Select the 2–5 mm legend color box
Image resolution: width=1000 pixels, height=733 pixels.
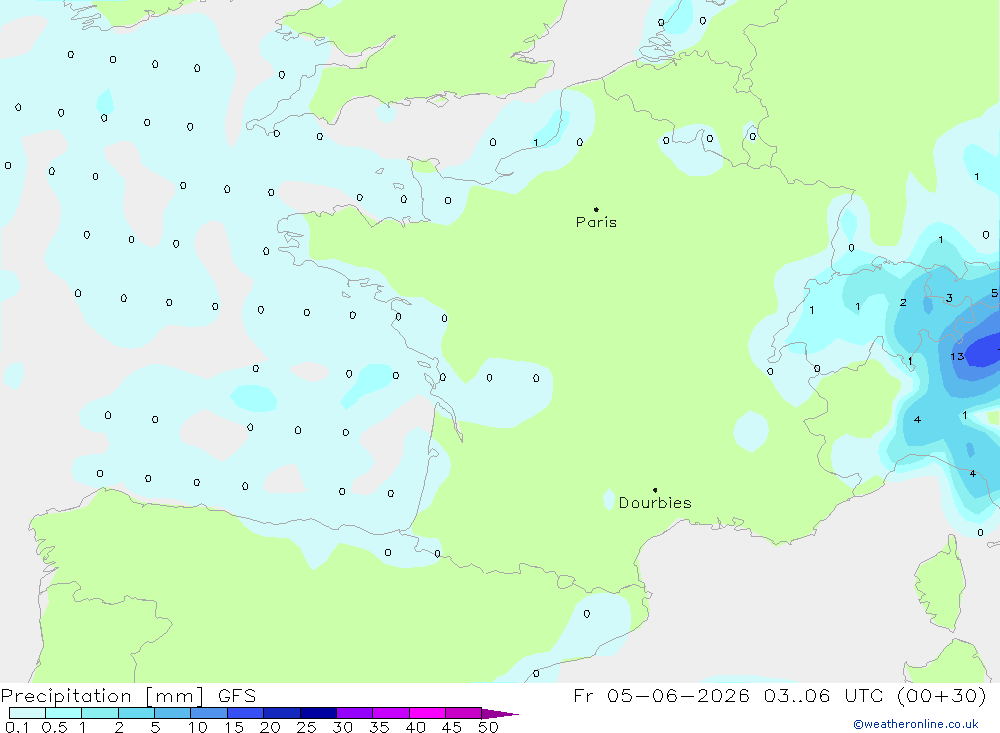(x=136, y=713)
